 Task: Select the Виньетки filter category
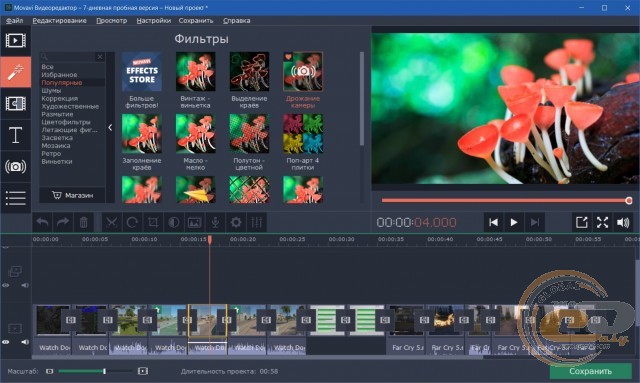coord(57,161)
